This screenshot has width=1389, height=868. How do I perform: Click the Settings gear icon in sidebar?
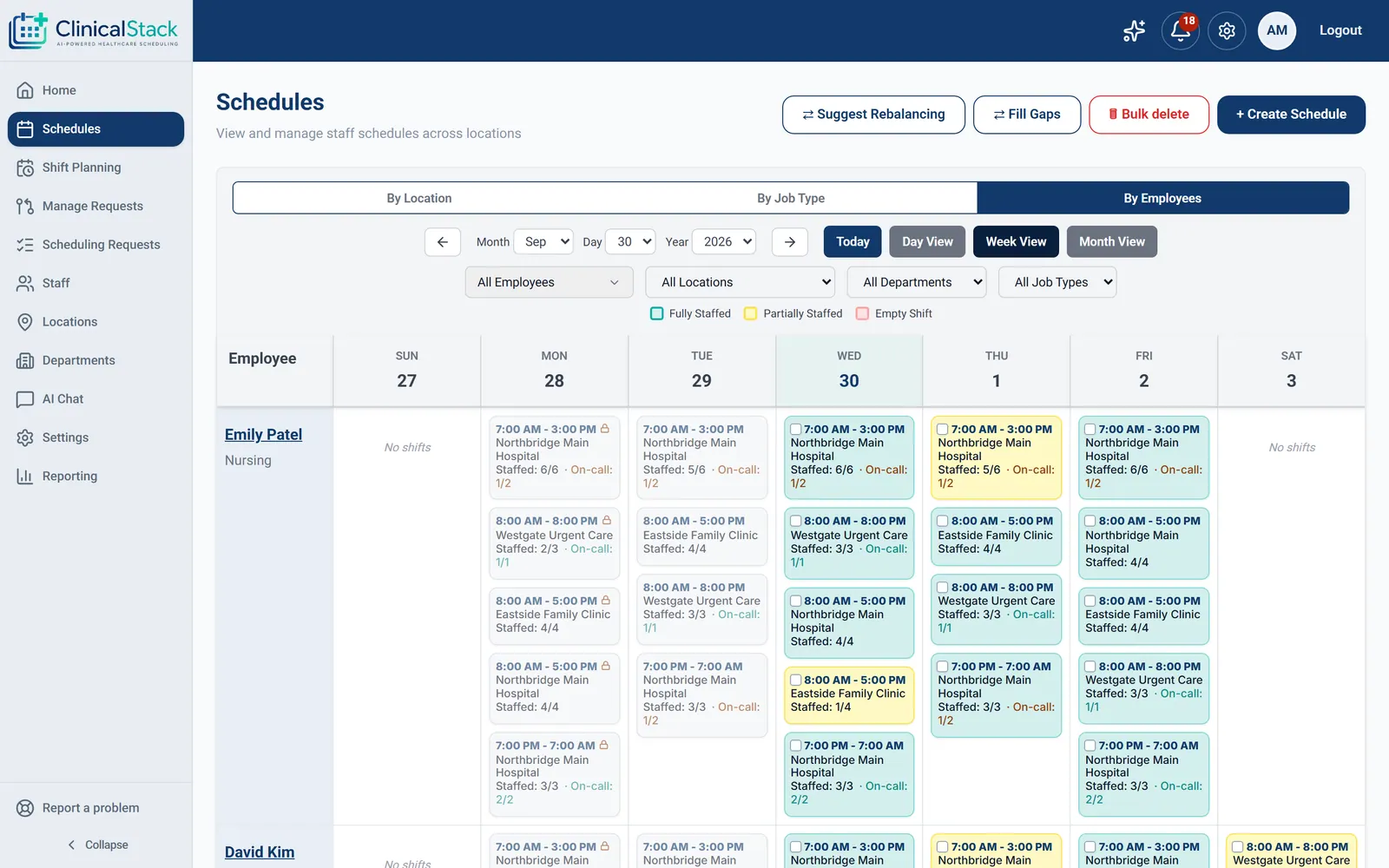25,437
